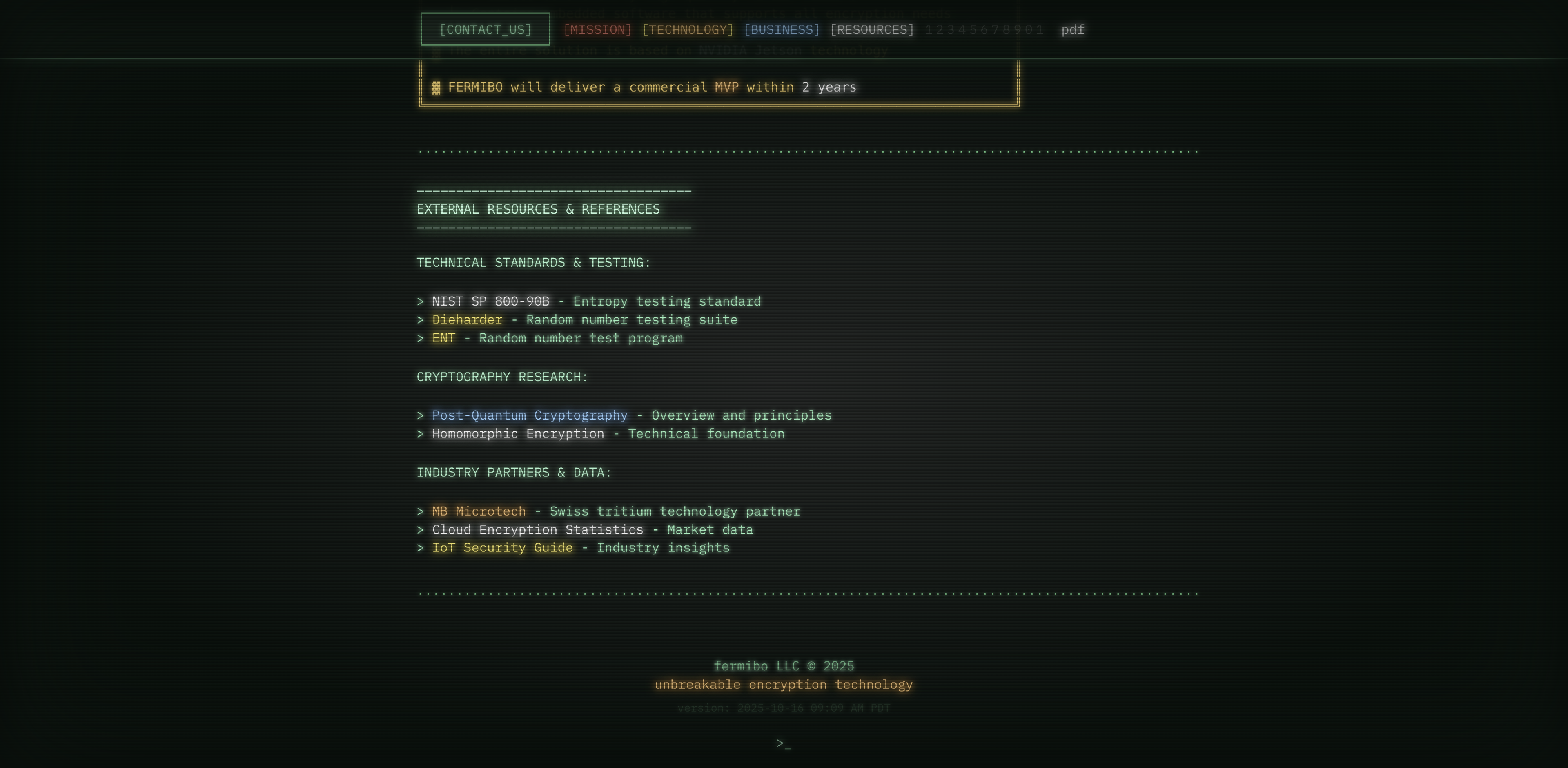Image resolution: width=1568 pixels, height=768 pixels.
Task: Visit the Post-Quantum Cryptography link
Action: 530,415
